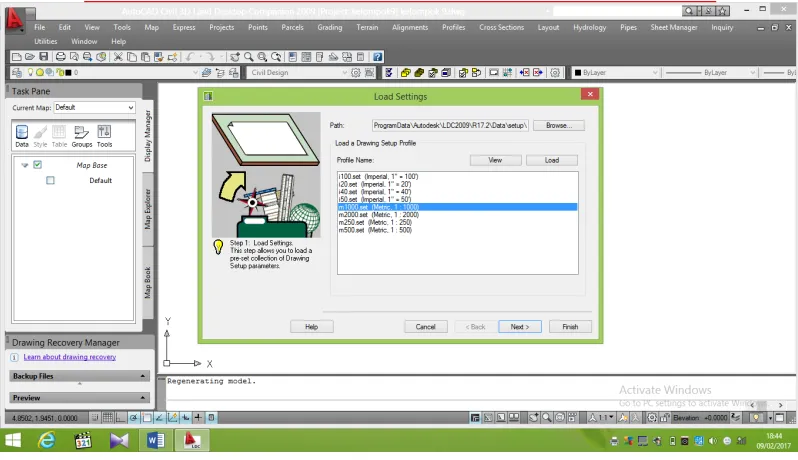
Task: Collapse the Preview section
Action: (x=143, y=398)
